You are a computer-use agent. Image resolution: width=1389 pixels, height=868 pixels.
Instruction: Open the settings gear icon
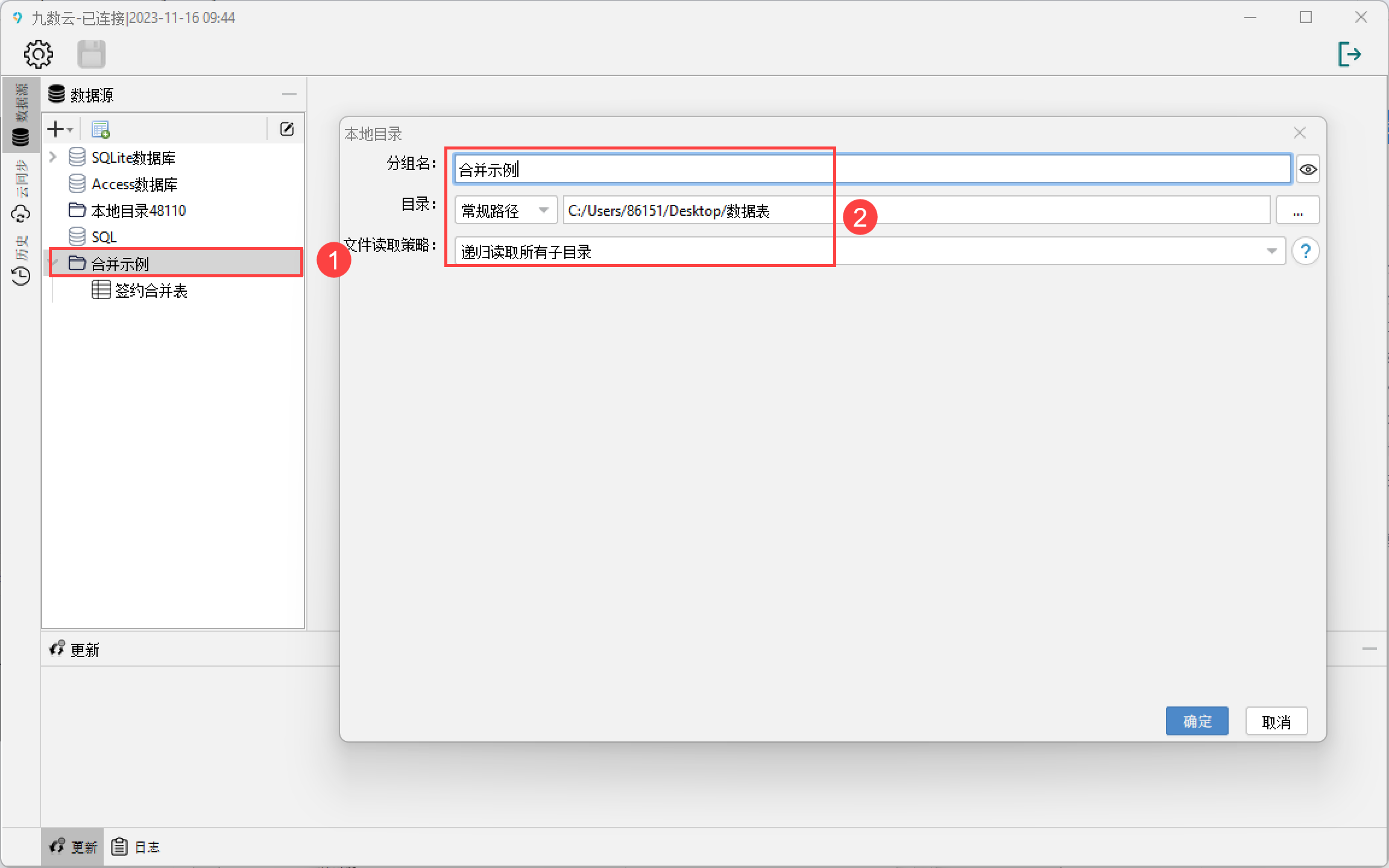click(x=39, y=54)
